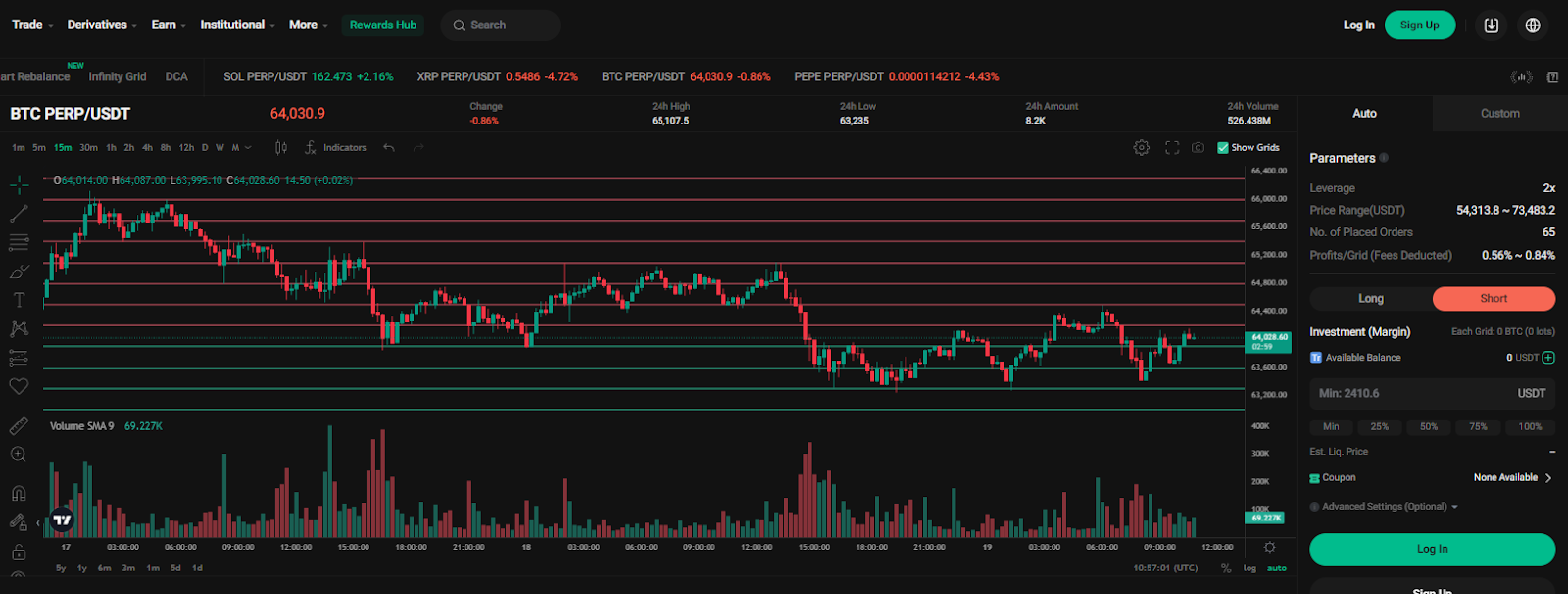
Task: Click the investment margin amount field
Action: coord(1432,394)
